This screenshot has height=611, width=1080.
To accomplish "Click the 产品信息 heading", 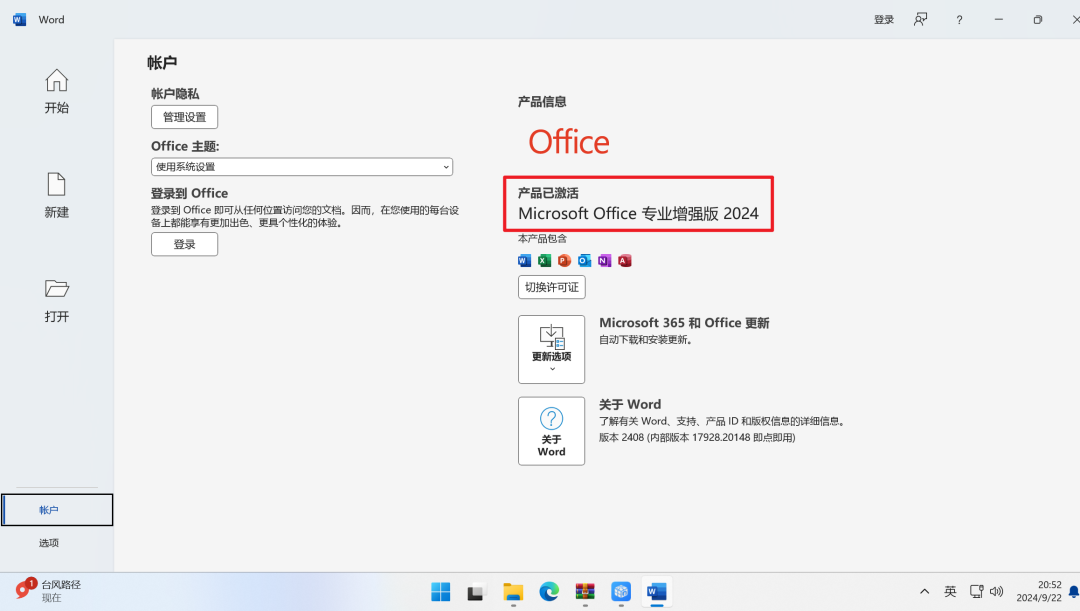I will coord(542,102).
